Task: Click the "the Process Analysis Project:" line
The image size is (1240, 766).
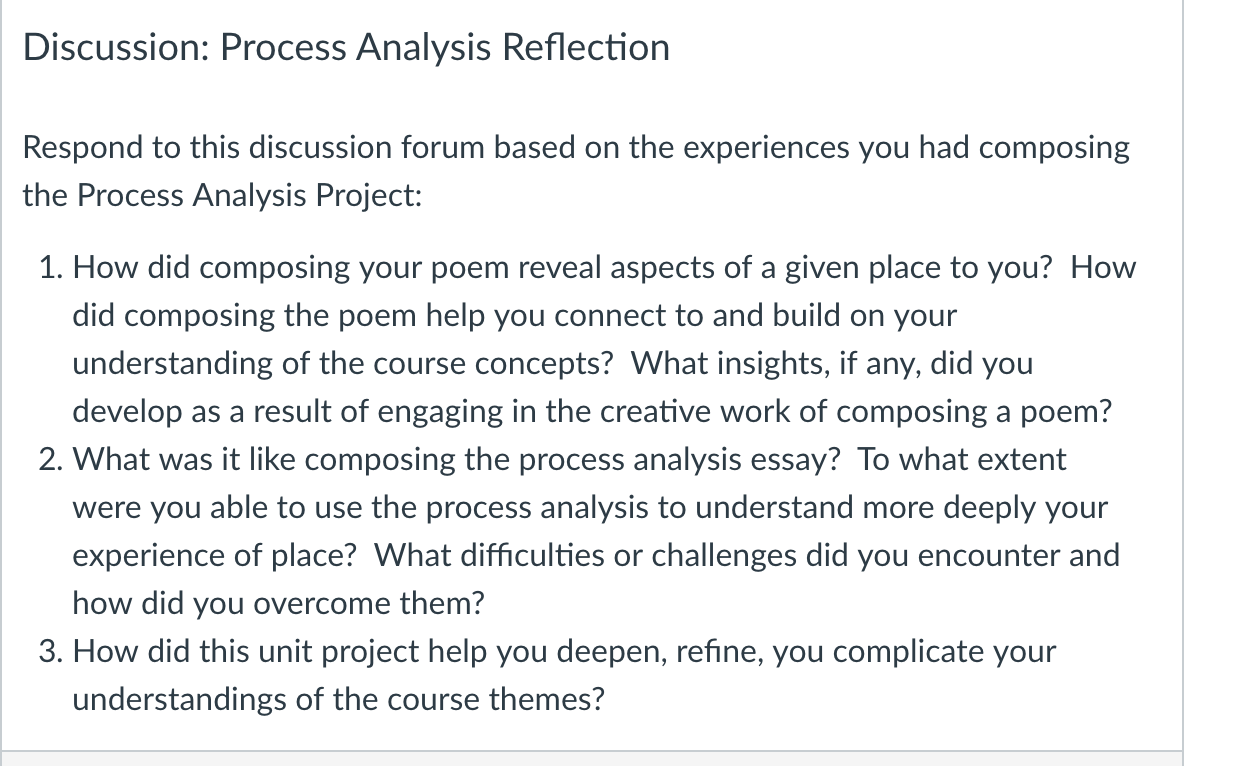Action: click(x=222, y=195)
